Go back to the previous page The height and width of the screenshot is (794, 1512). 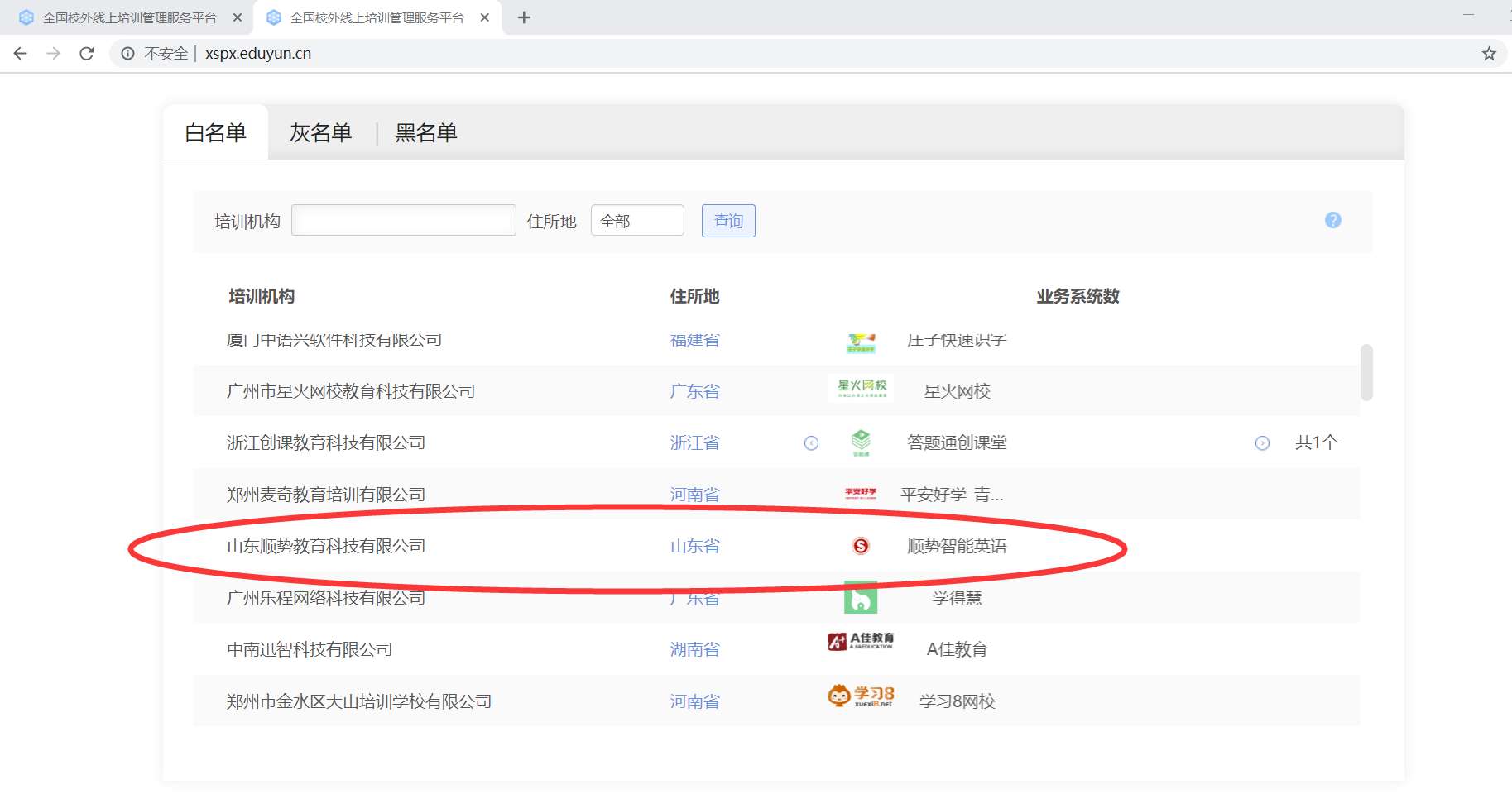tap(21, 54)
